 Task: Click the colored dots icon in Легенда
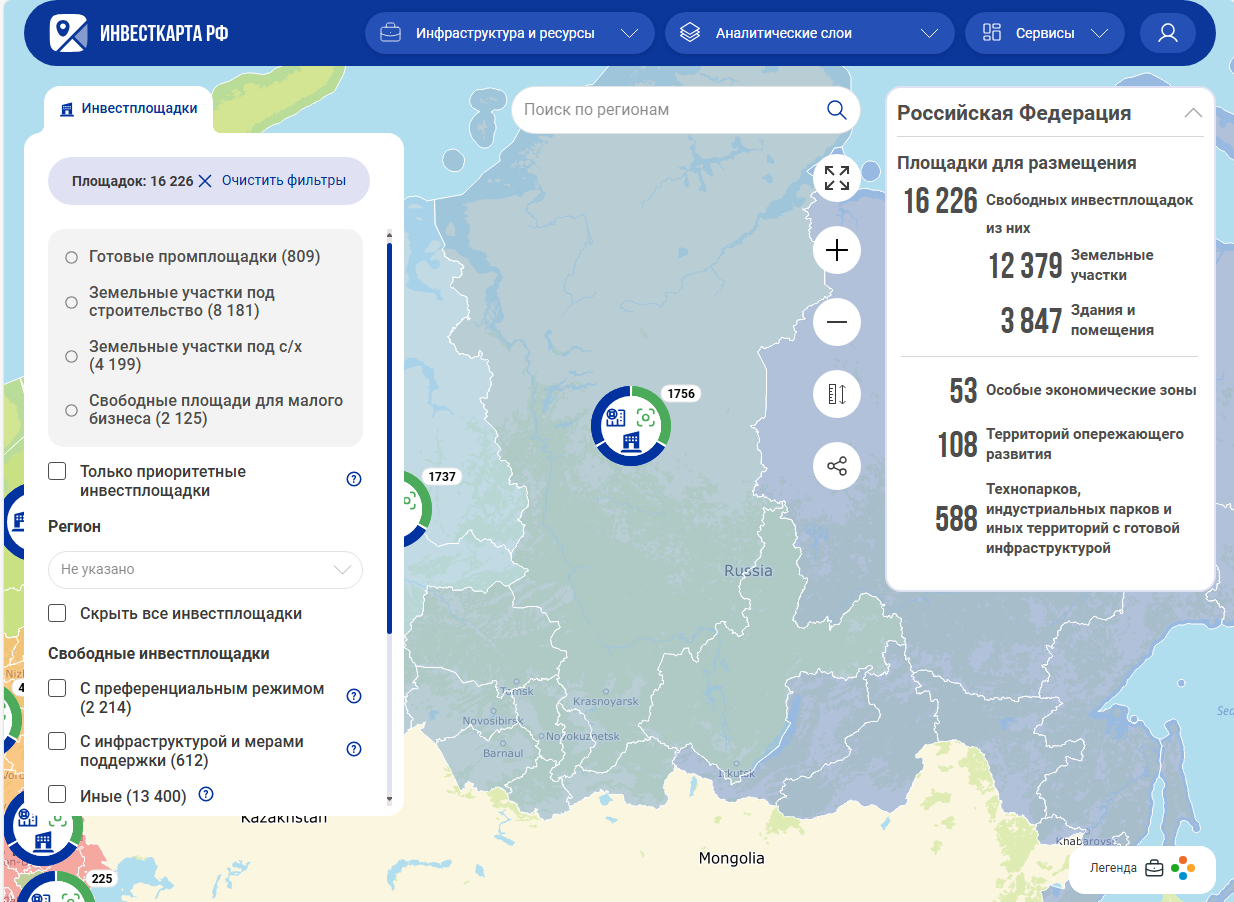click(x=1183, y=868)
